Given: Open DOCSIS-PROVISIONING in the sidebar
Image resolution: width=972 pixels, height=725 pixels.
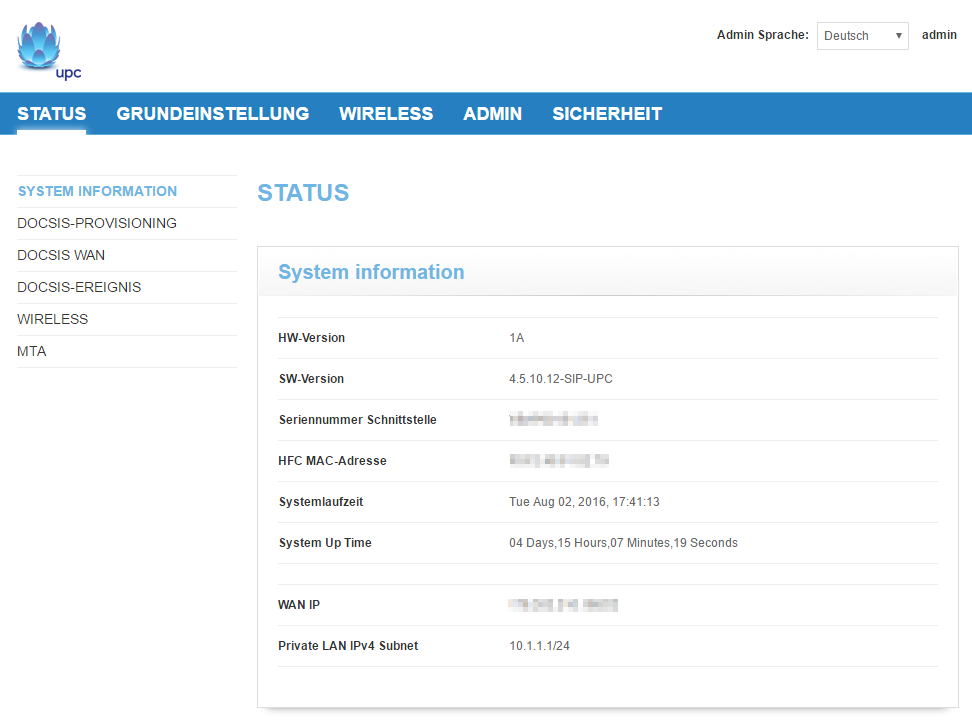Looking at the screenshot, I should click(x=97, y=223).
